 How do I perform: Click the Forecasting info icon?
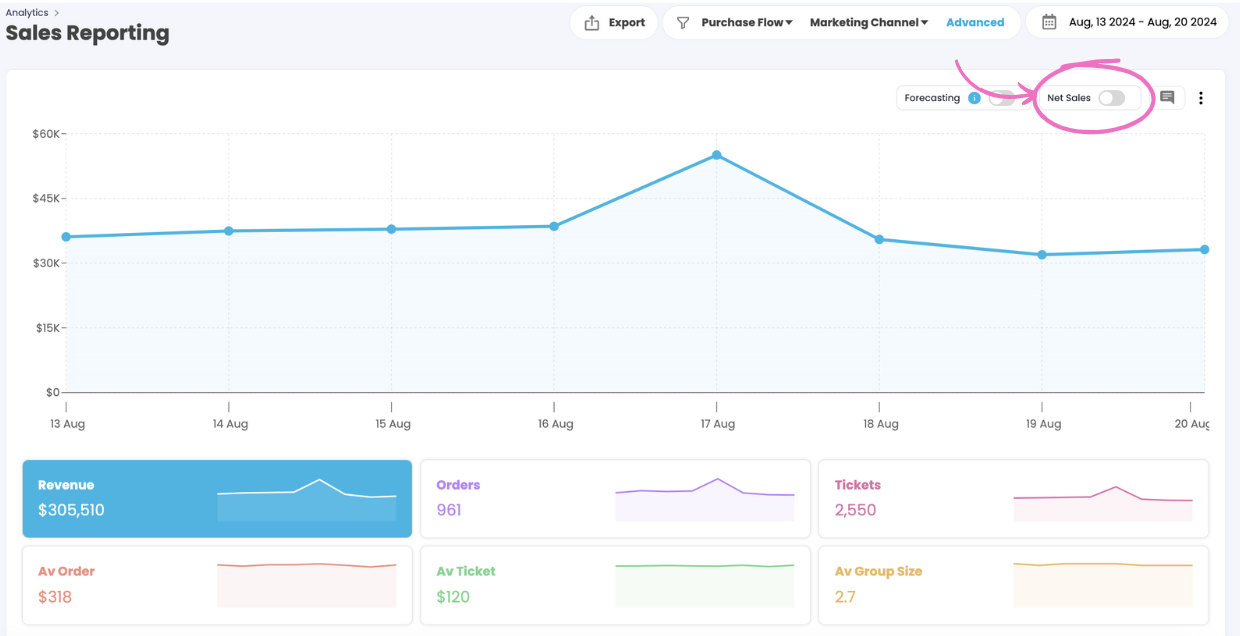[x=974, y=98]
